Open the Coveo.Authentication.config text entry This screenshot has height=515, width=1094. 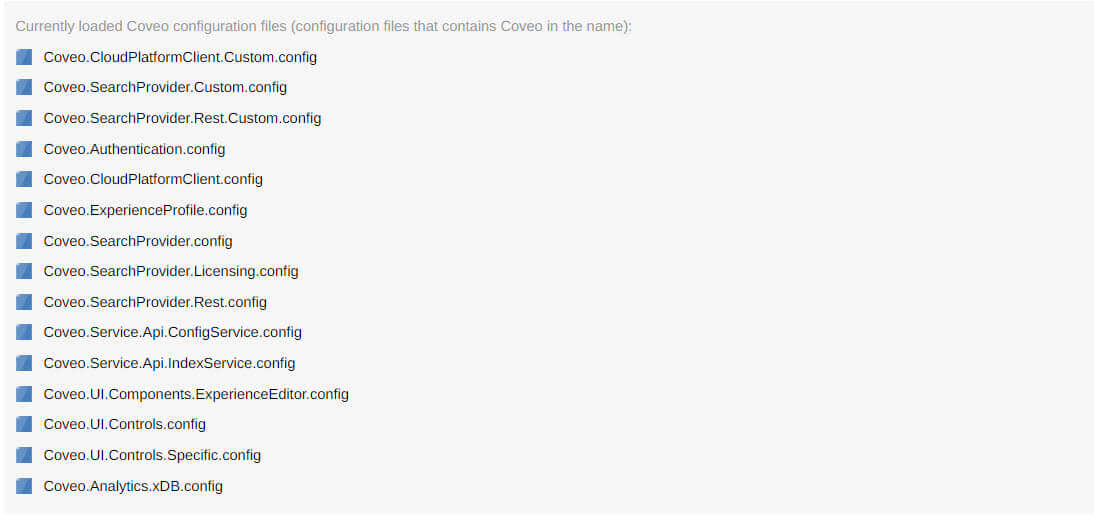[x=134, y=149]
